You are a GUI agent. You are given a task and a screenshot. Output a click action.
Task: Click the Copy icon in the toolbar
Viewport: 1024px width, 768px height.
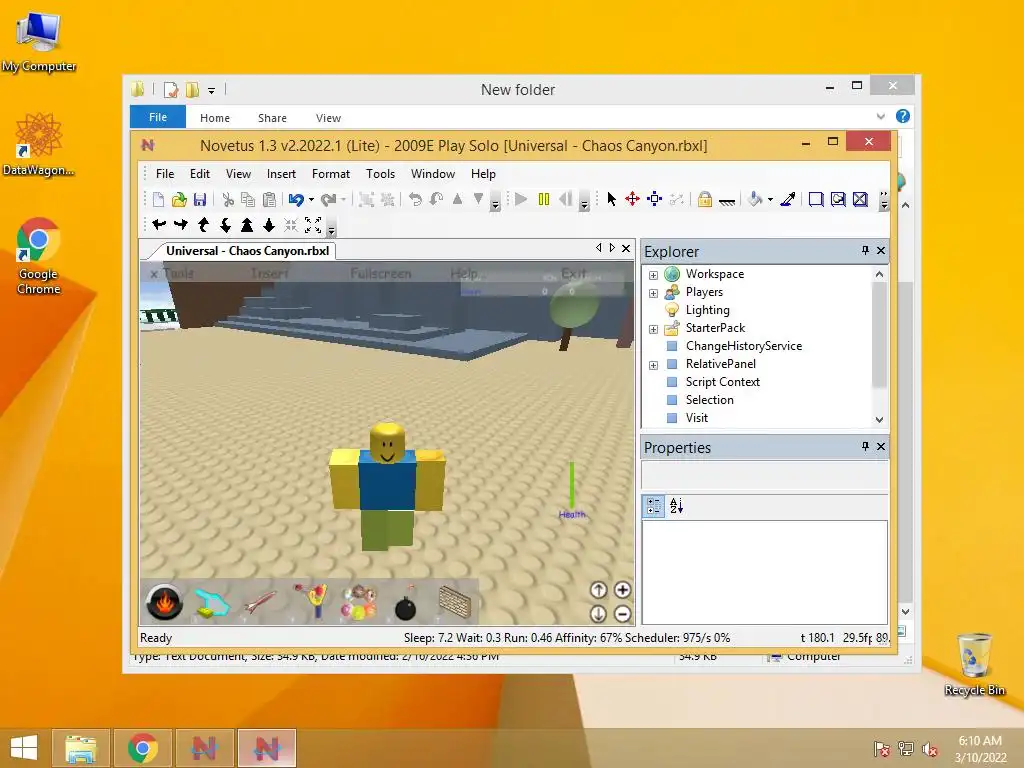248,199
